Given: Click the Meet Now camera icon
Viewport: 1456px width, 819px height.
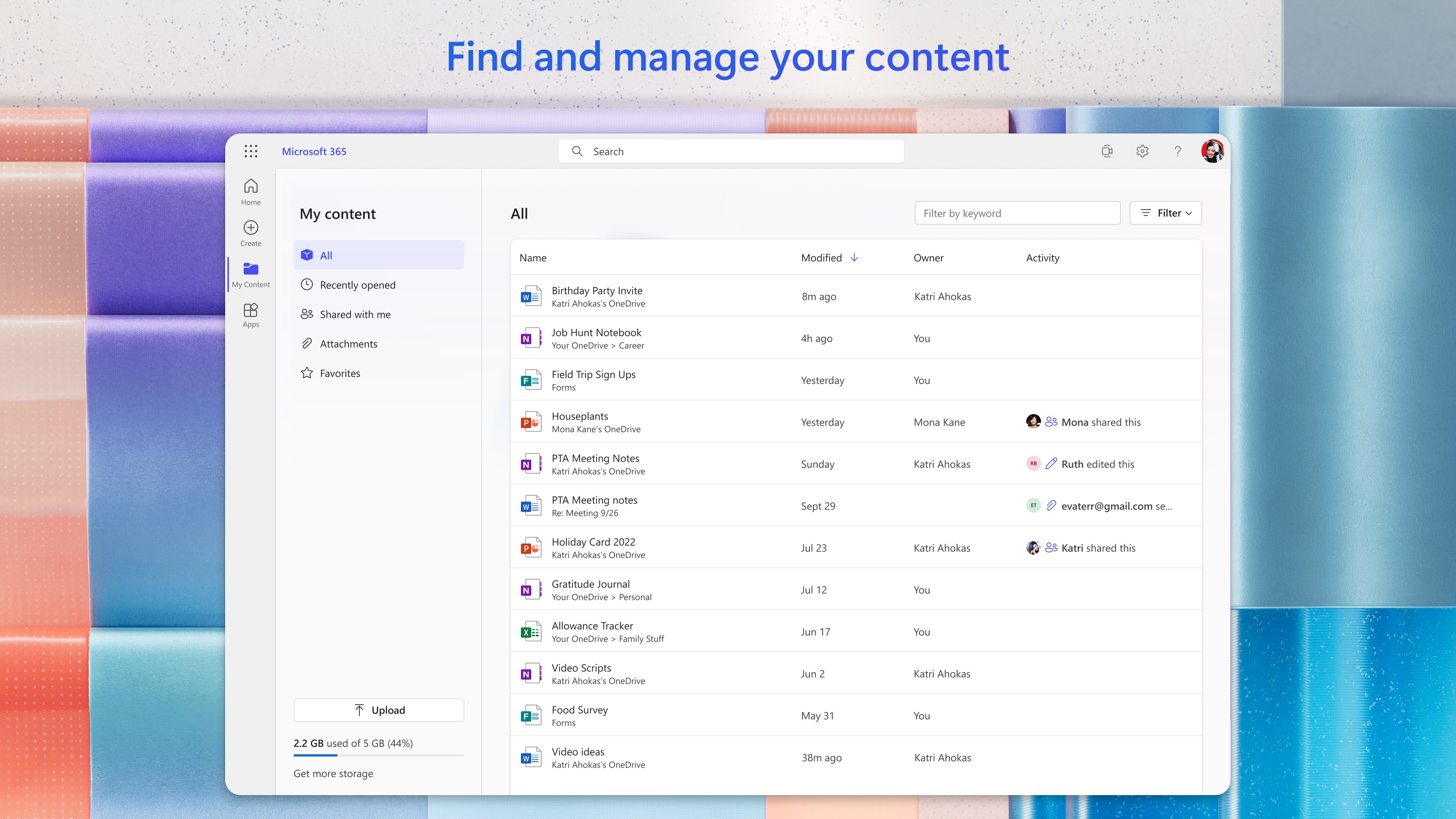Looking at the screenshot, I should 1107,151.
